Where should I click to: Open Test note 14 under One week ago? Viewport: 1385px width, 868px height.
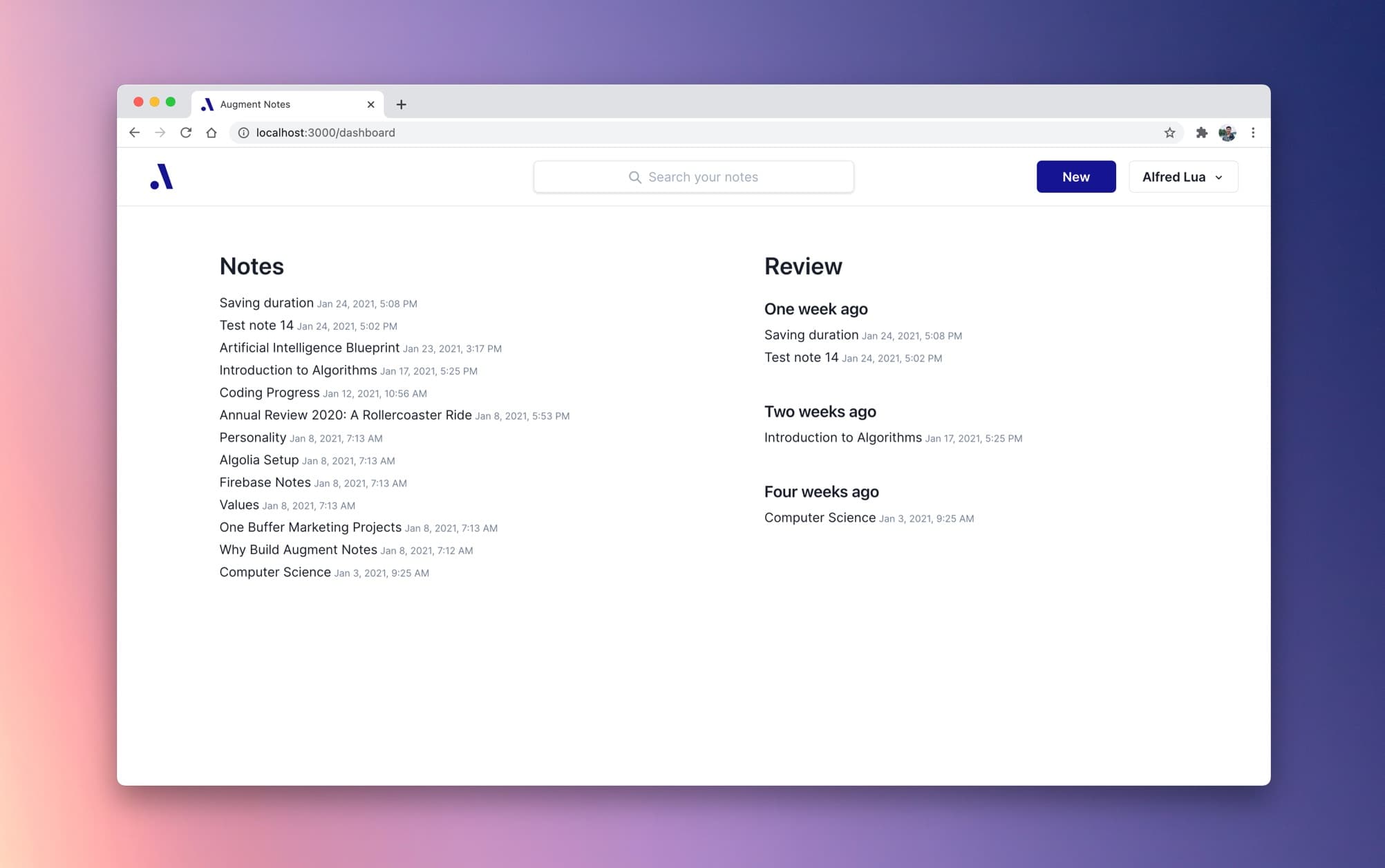[x=801, y=357]
